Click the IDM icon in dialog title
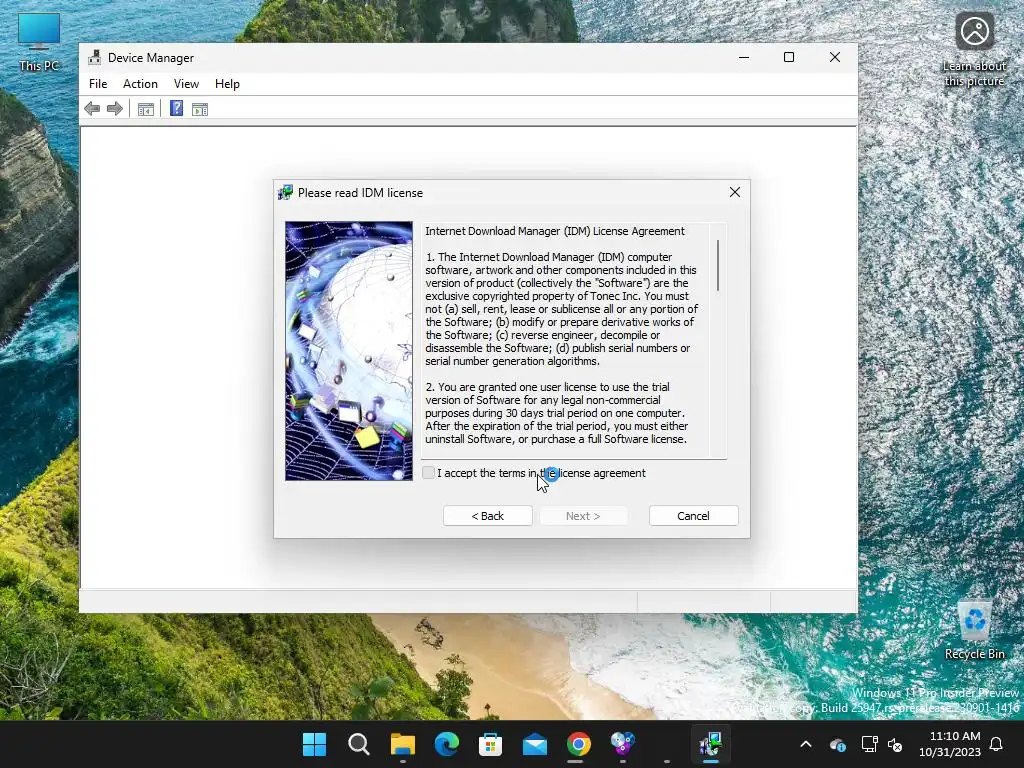Viewport: 1024px width, 768px height. point(285,193)
